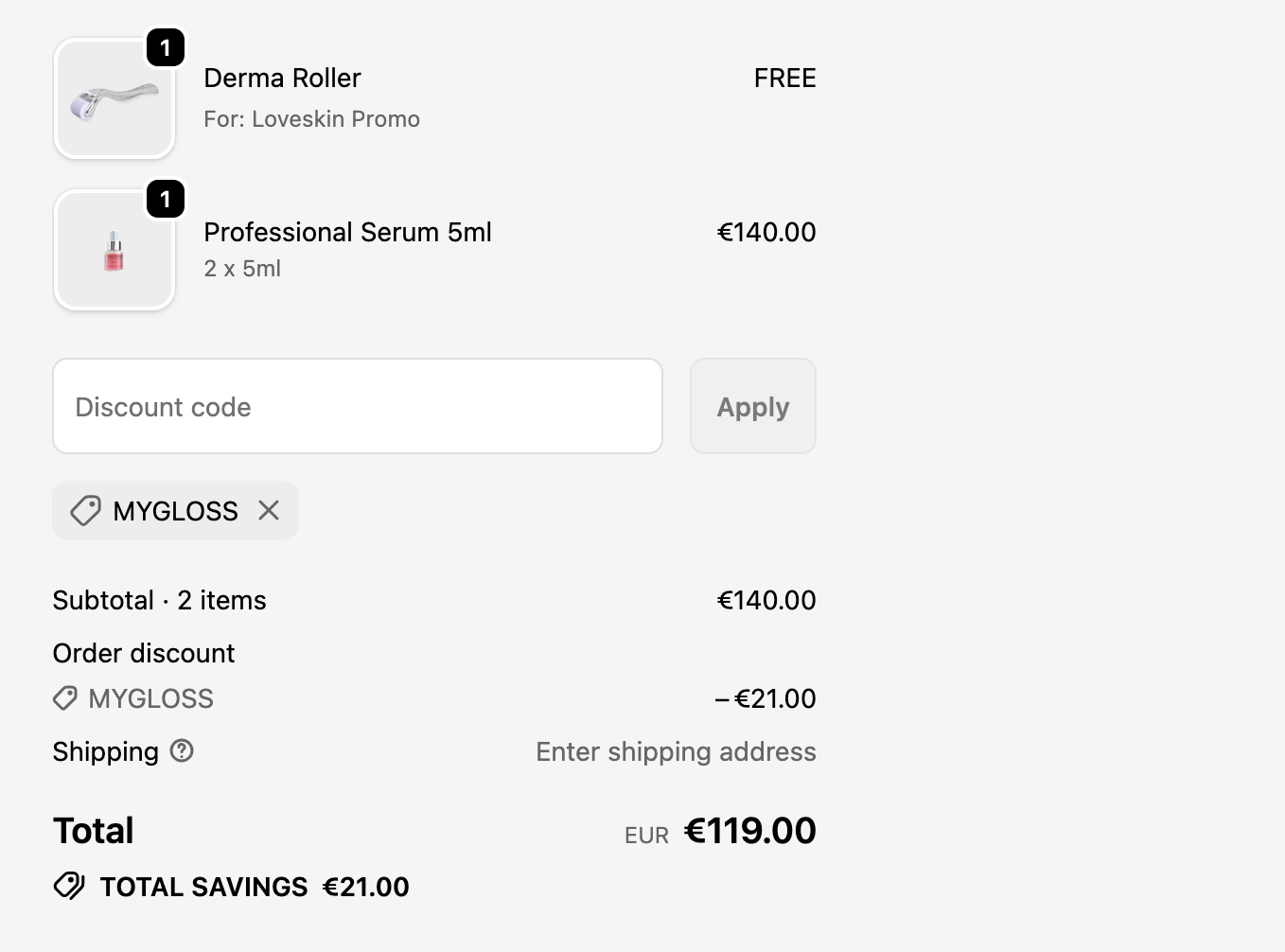Click the 'For: Loveskin Promo' label
Viewport: 1285px width, 952px height.
(311, 119)
